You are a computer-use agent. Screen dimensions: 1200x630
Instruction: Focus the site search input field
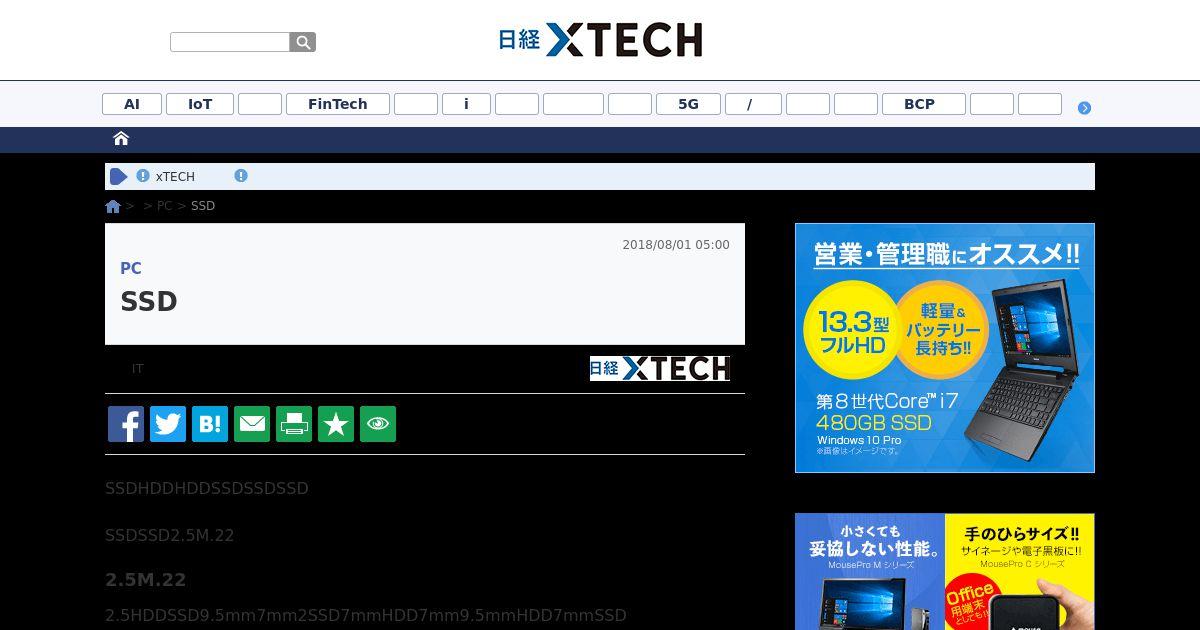click(x=230, y=42)
